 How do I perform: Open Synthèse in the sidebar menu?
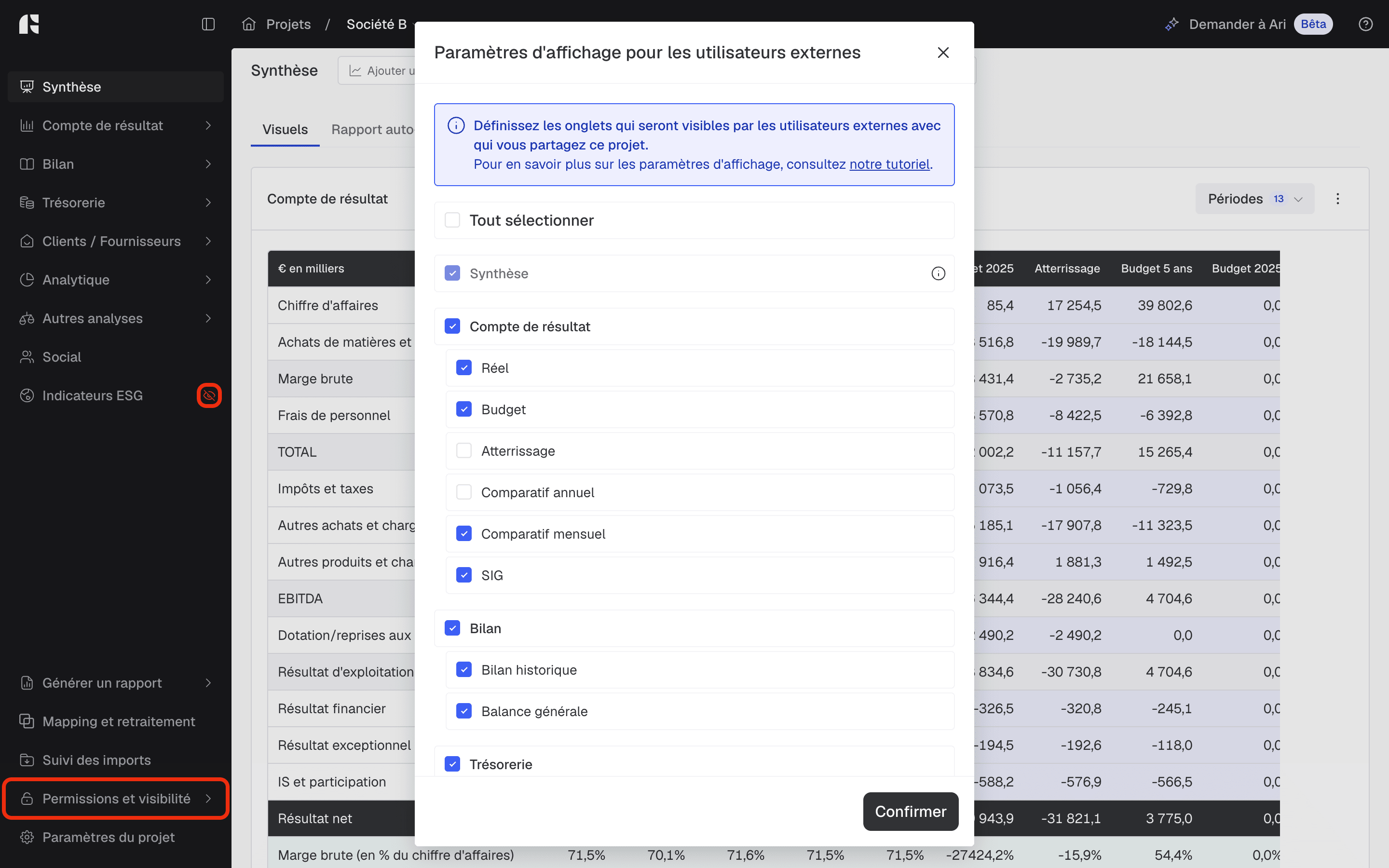(116, 87)
